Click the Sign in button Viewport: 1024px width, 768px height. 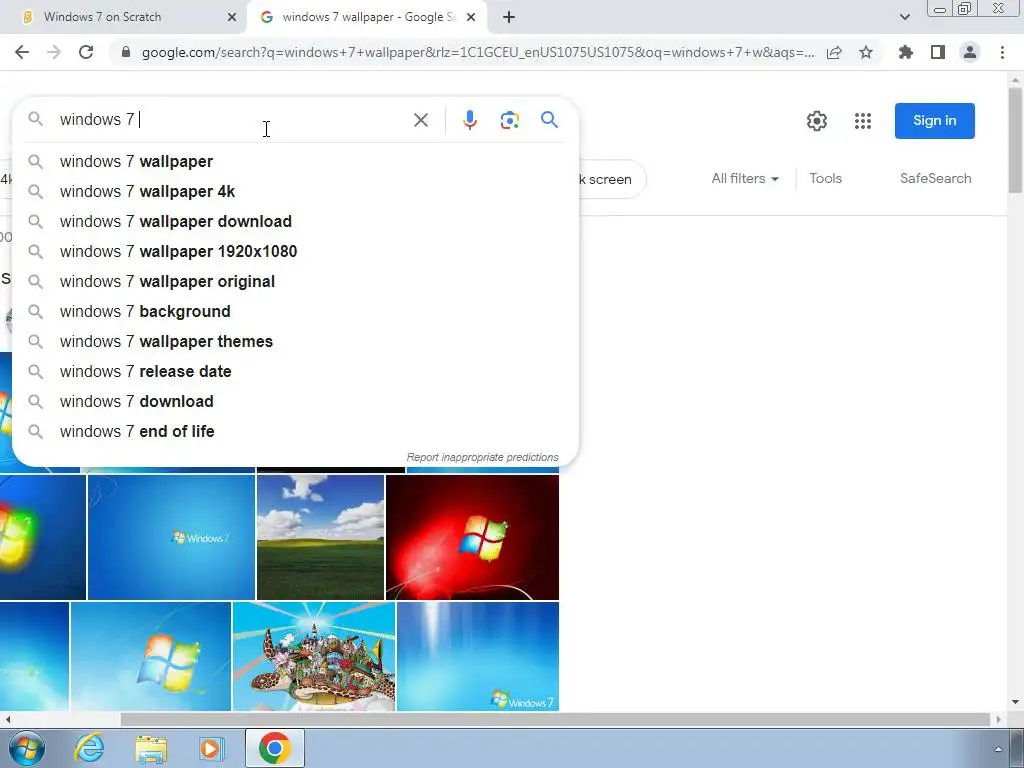[x=935, y=121]
